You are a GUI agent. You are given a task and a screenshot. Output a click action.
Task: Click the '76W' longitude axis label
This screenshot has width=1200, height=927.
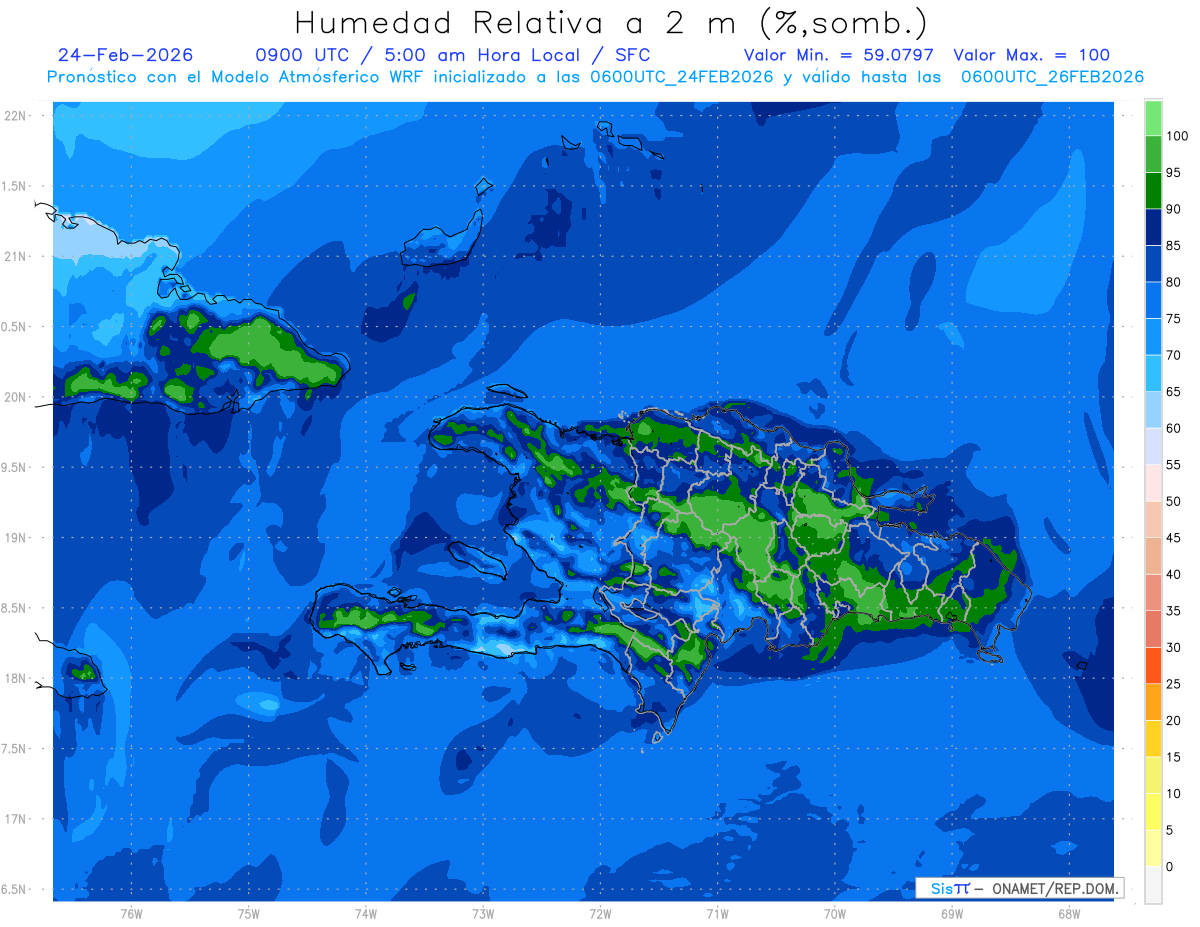click(x=131, y=914)
